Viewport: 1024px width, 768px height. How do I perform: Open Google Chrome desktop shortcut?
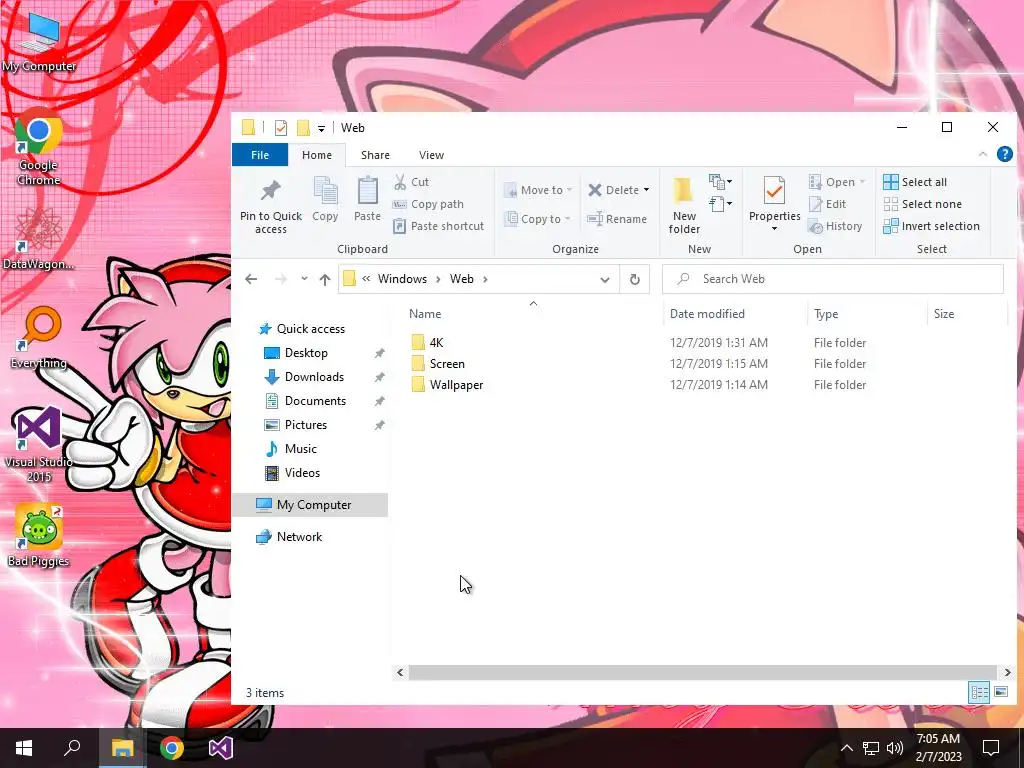[x=39, y=147]
